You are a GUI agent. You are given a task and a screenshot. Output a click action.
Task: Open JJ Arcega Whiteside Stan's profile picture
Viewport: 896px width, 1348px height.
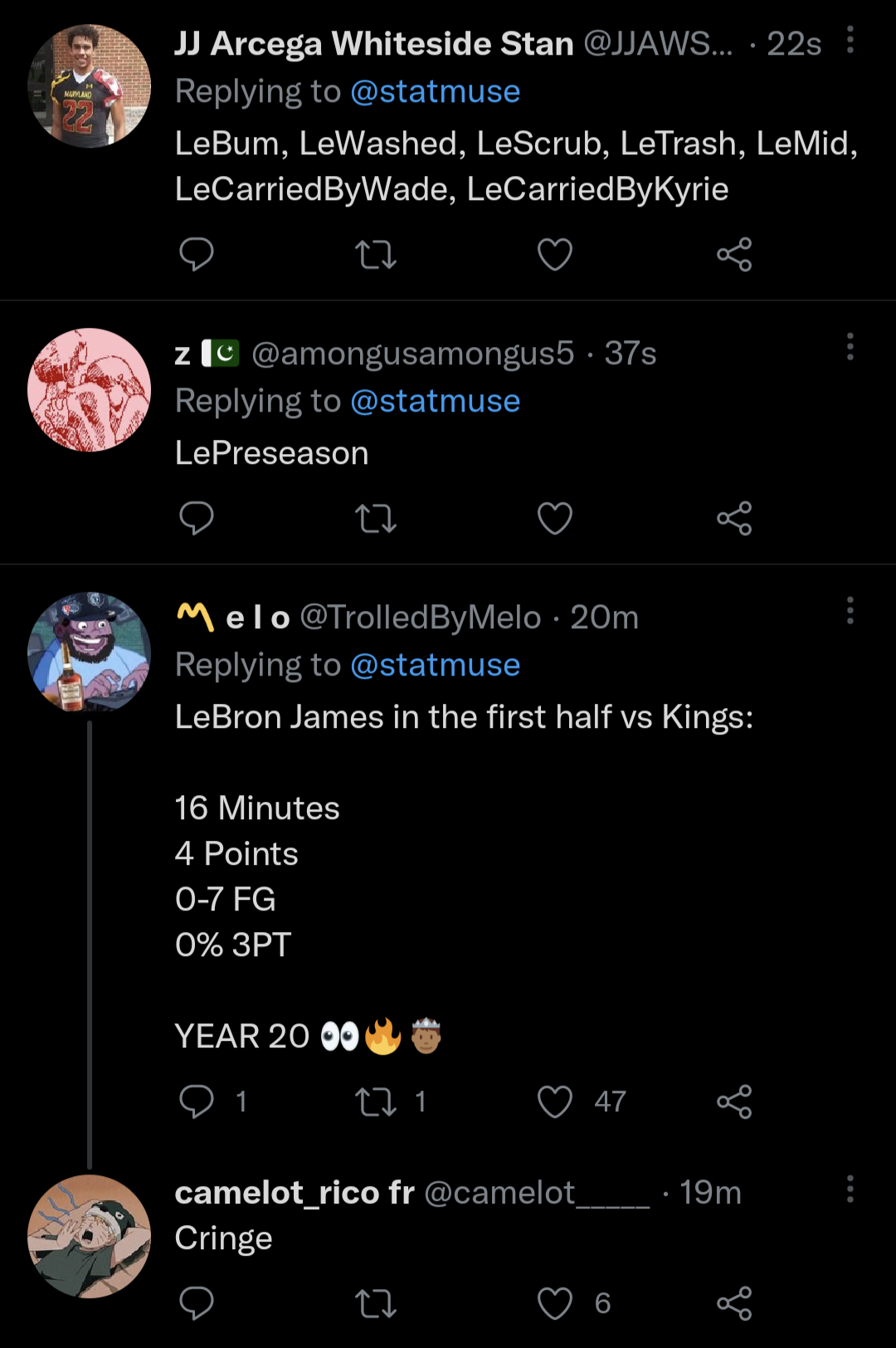pyautogui.click(x=90, y=86)
